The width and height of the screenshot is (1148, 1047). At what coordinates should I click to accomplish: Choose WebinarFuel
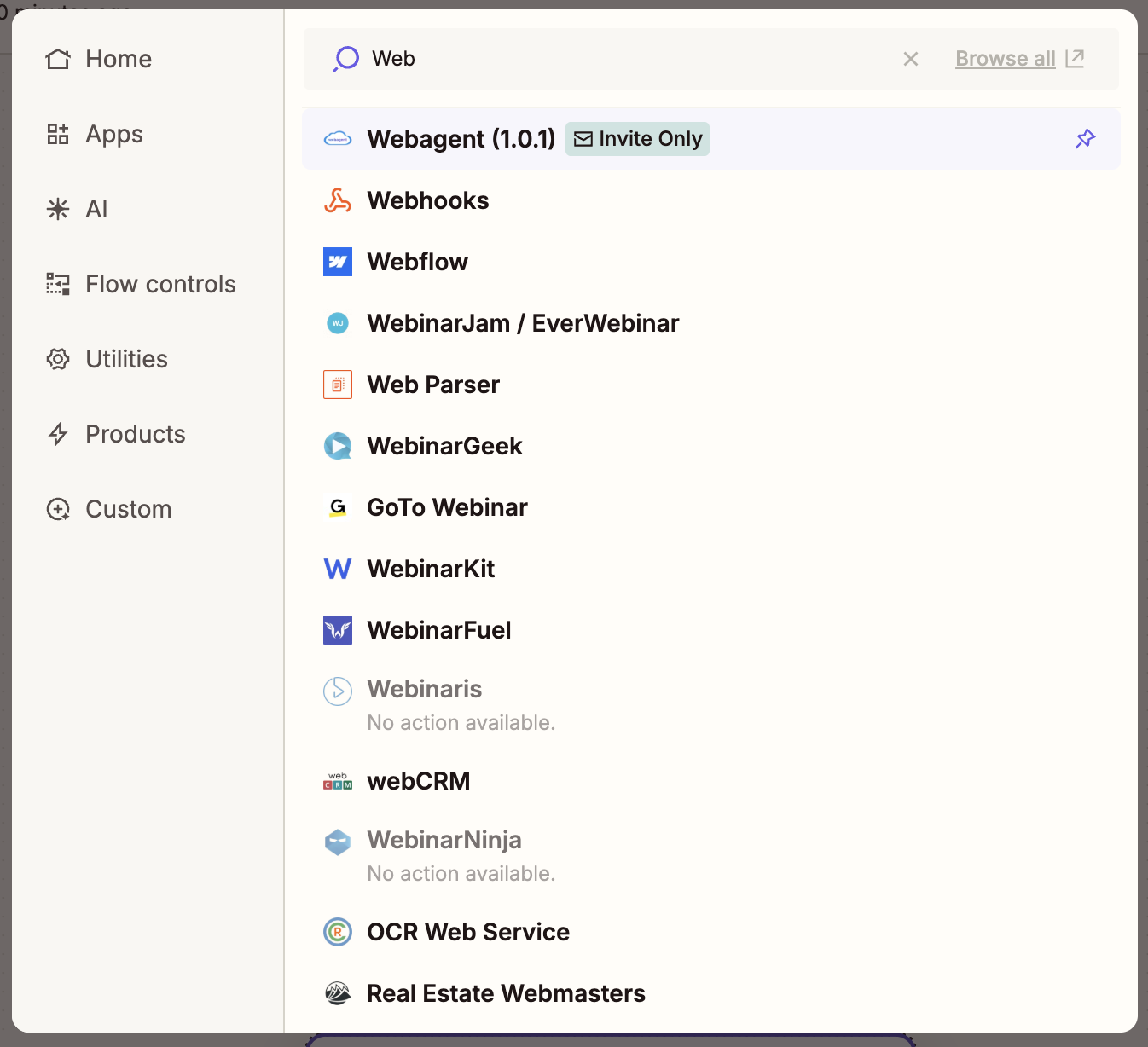coord(711,630)
